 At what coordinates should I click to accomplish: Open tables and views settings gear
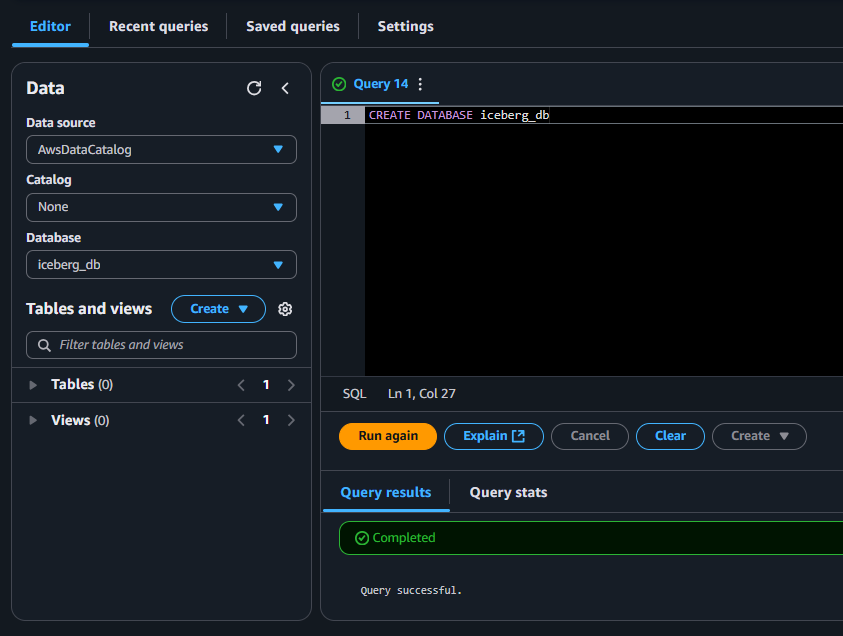tap(285, 309)
